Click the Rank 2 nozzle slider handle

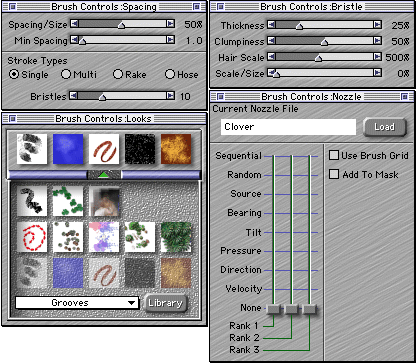tap(292, 309)
